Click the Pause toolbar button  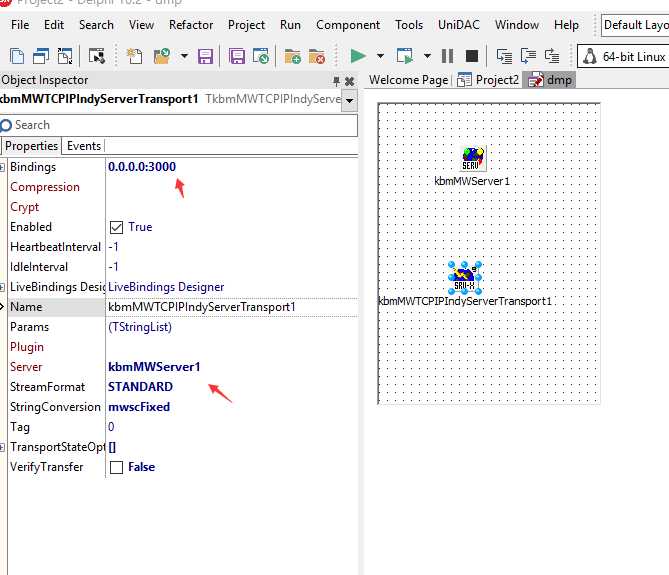[x=447, y=56]
